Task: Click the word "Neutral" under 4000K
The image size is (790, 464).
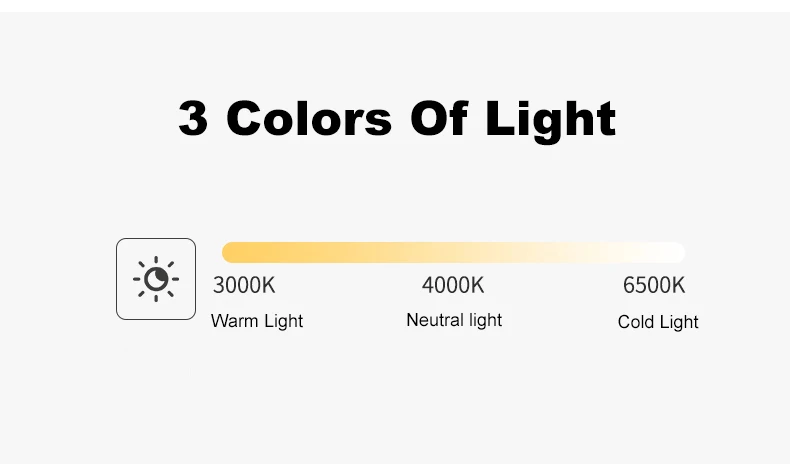Action: tap(434, 320)
